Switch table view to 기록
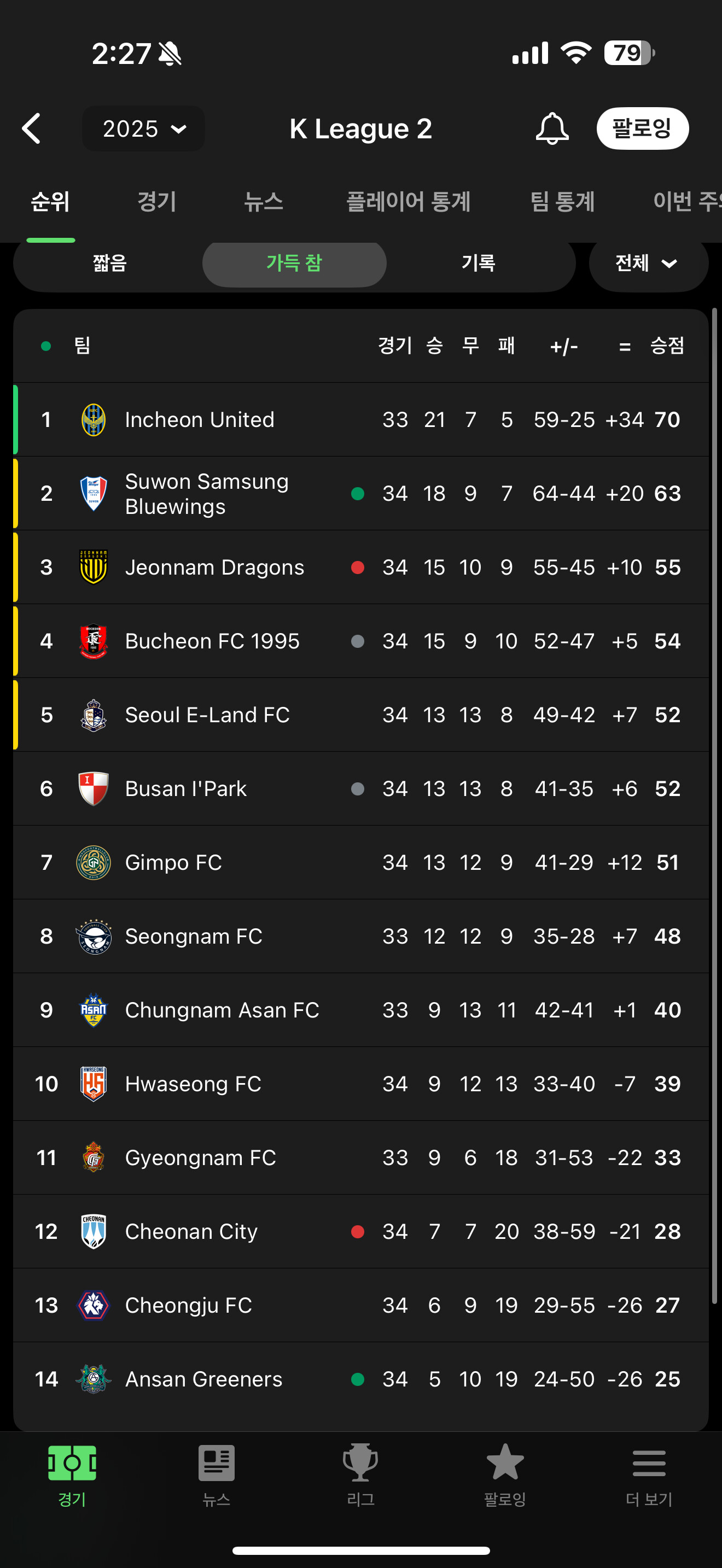Viewport: 722px width, 1568px height. coord(479,263)
